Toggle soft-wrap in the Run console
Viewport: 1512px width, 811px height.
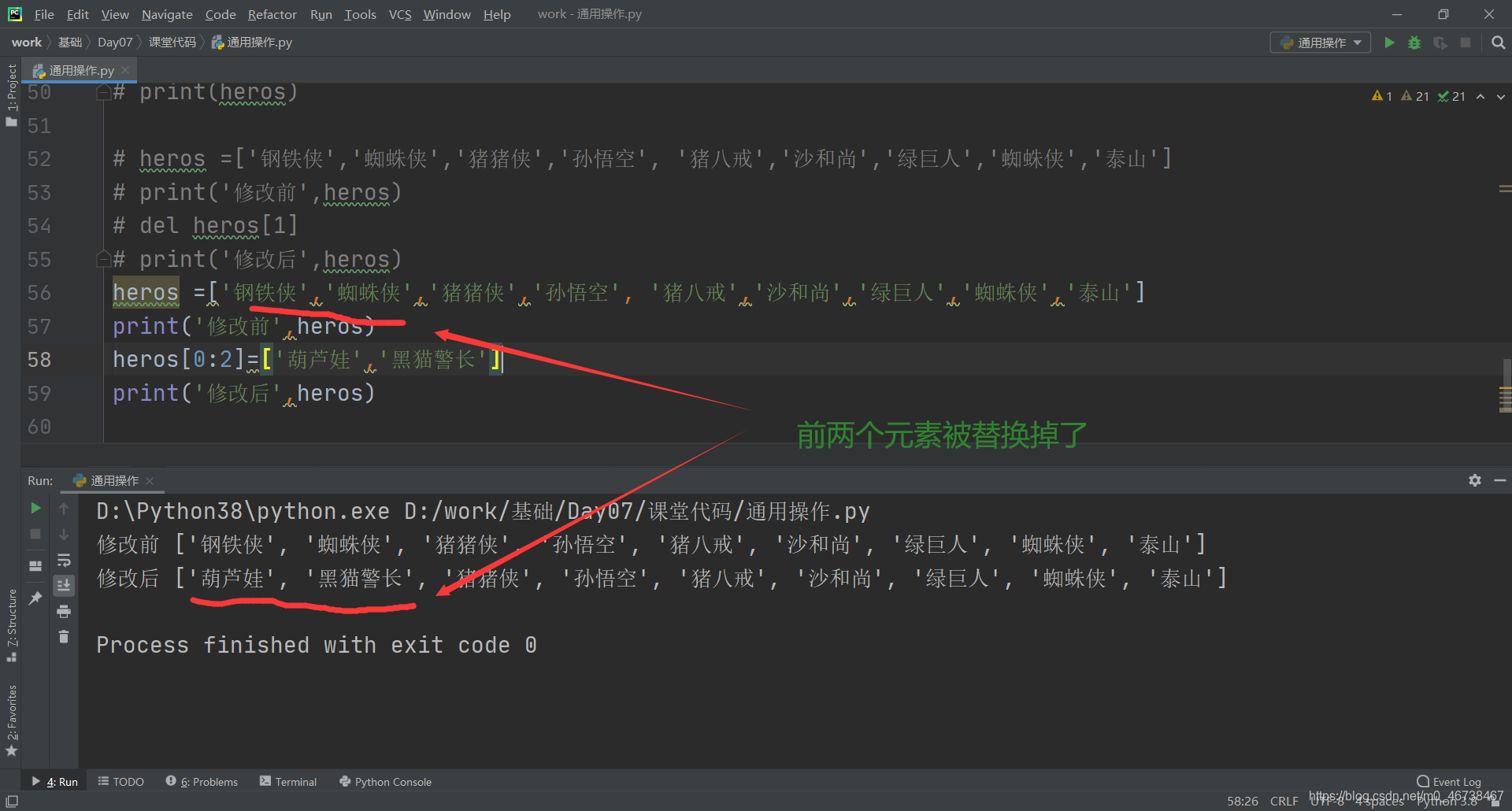tap(64, 560)
